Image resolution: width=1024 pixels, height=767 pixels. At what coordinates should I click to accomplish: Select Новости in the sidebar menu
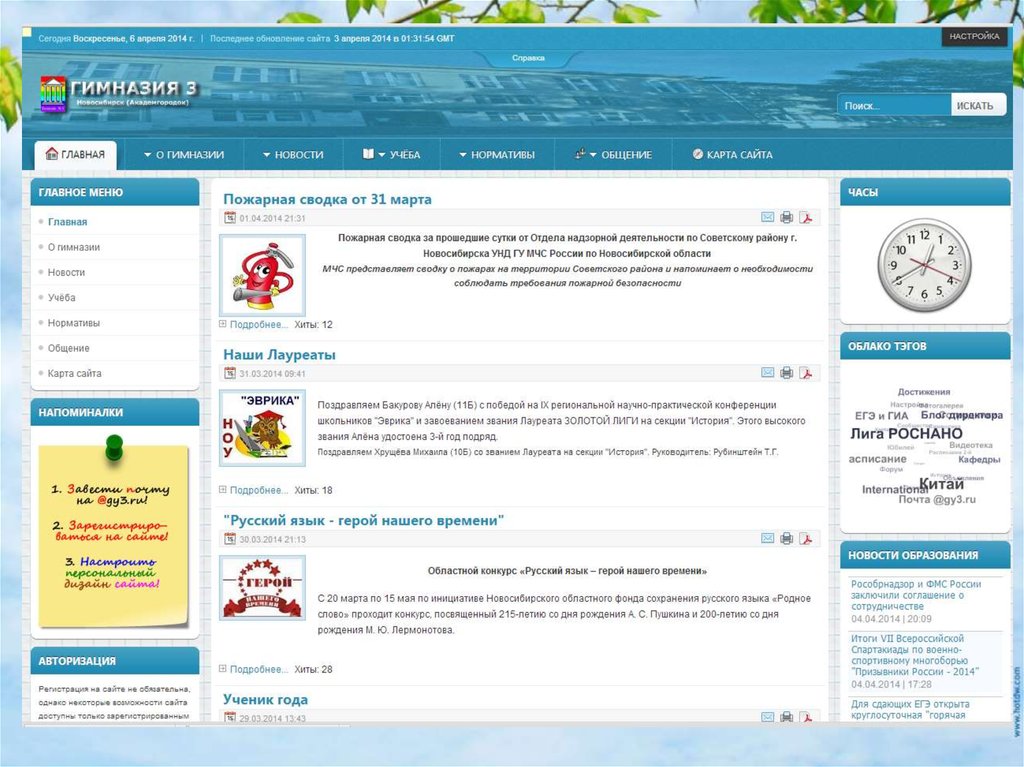[66, 272]
